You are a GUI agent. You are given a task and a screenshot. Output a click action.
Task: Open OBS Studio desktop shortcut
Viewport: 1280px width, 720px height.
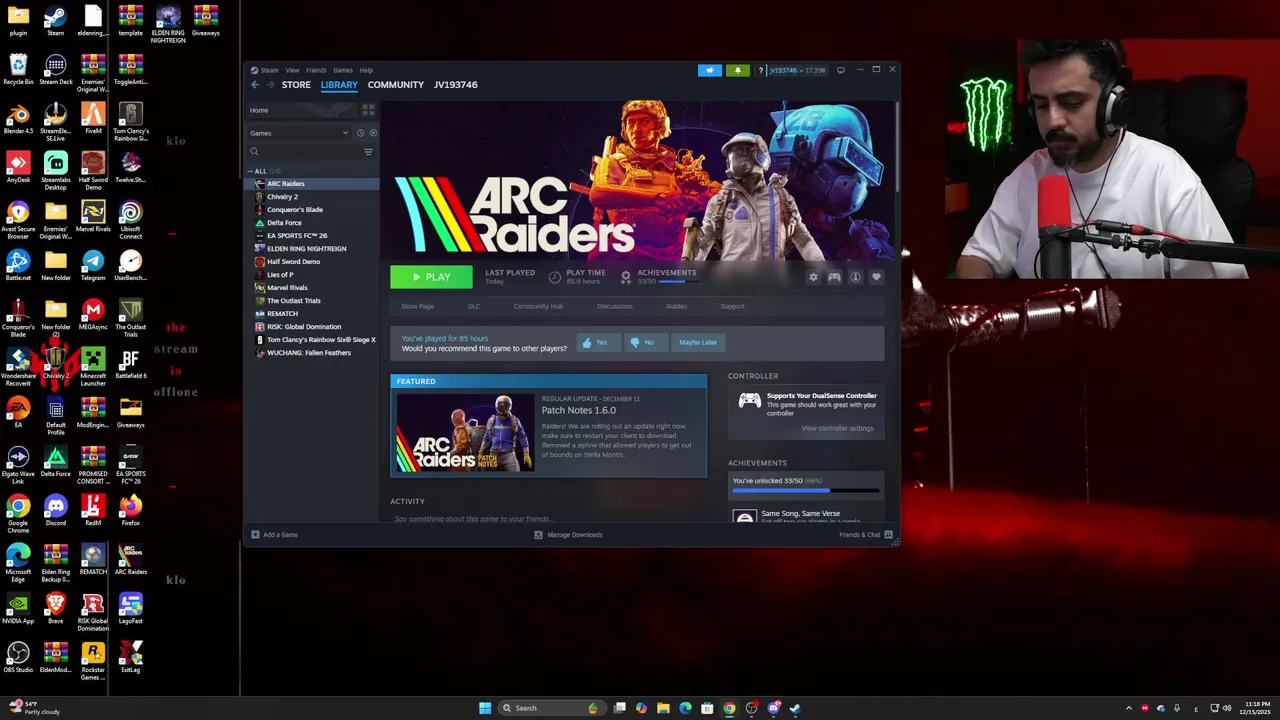[x=18, y=657]
